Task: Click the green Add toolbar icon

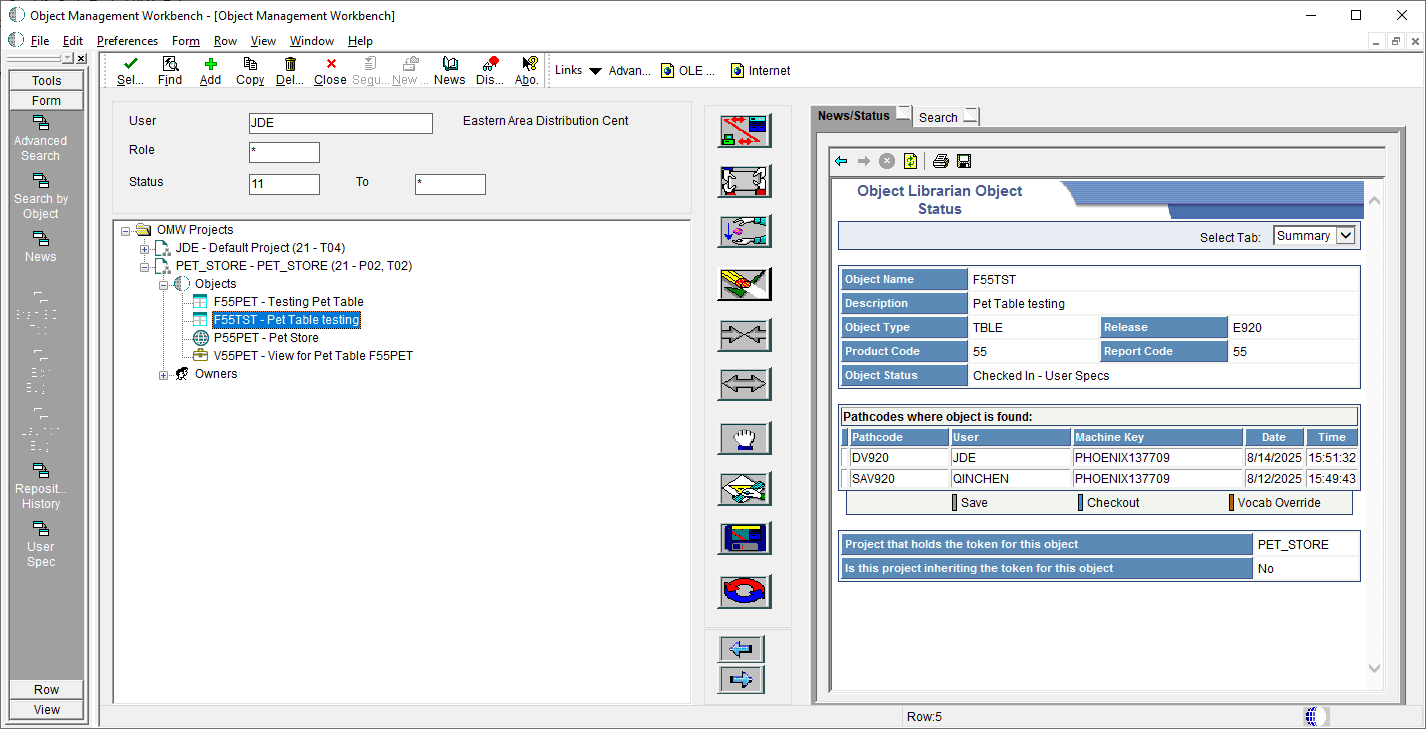Action: 210,64
